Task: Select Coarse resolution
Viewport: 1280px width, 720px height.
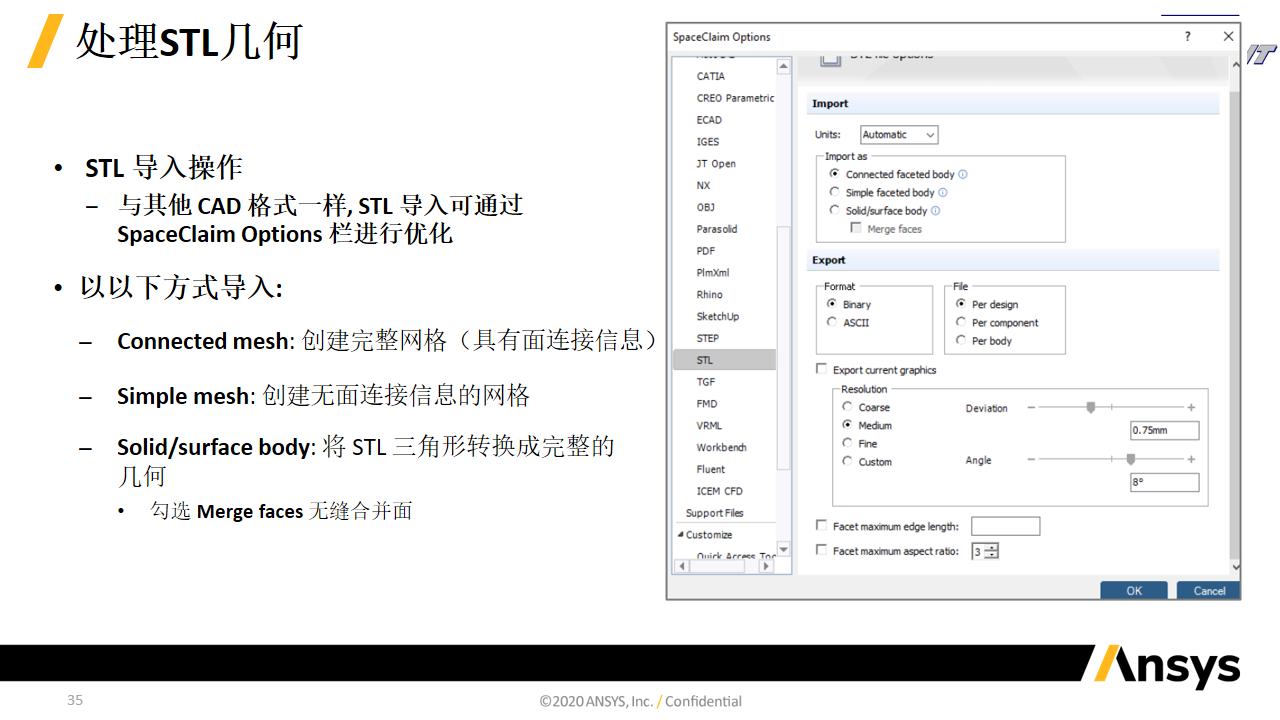Action: (x=848, y=407)
